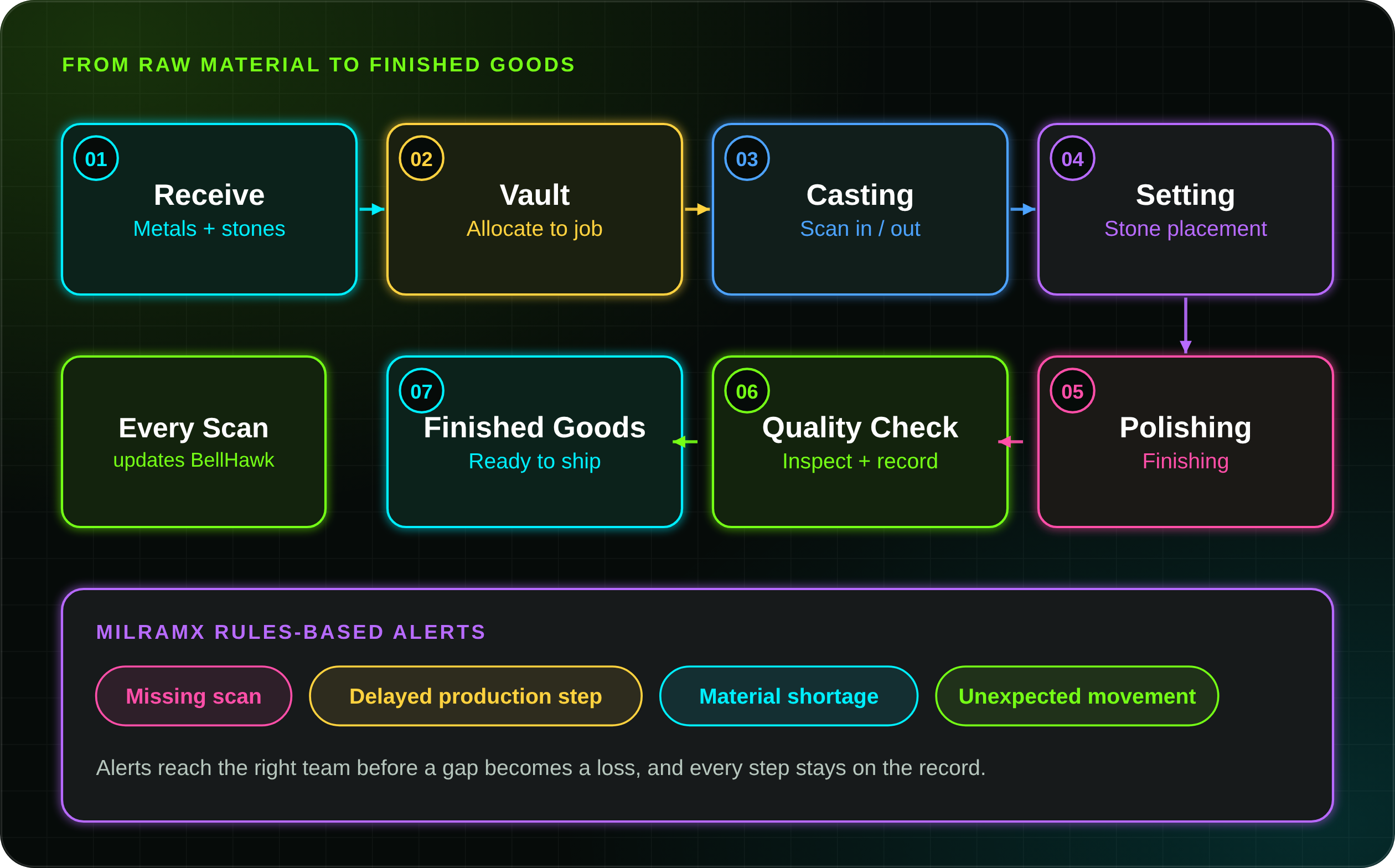Click the 'Inspect + record' subtitle
This screenshot has width=1395, height=868.
(x=860, y=462)
